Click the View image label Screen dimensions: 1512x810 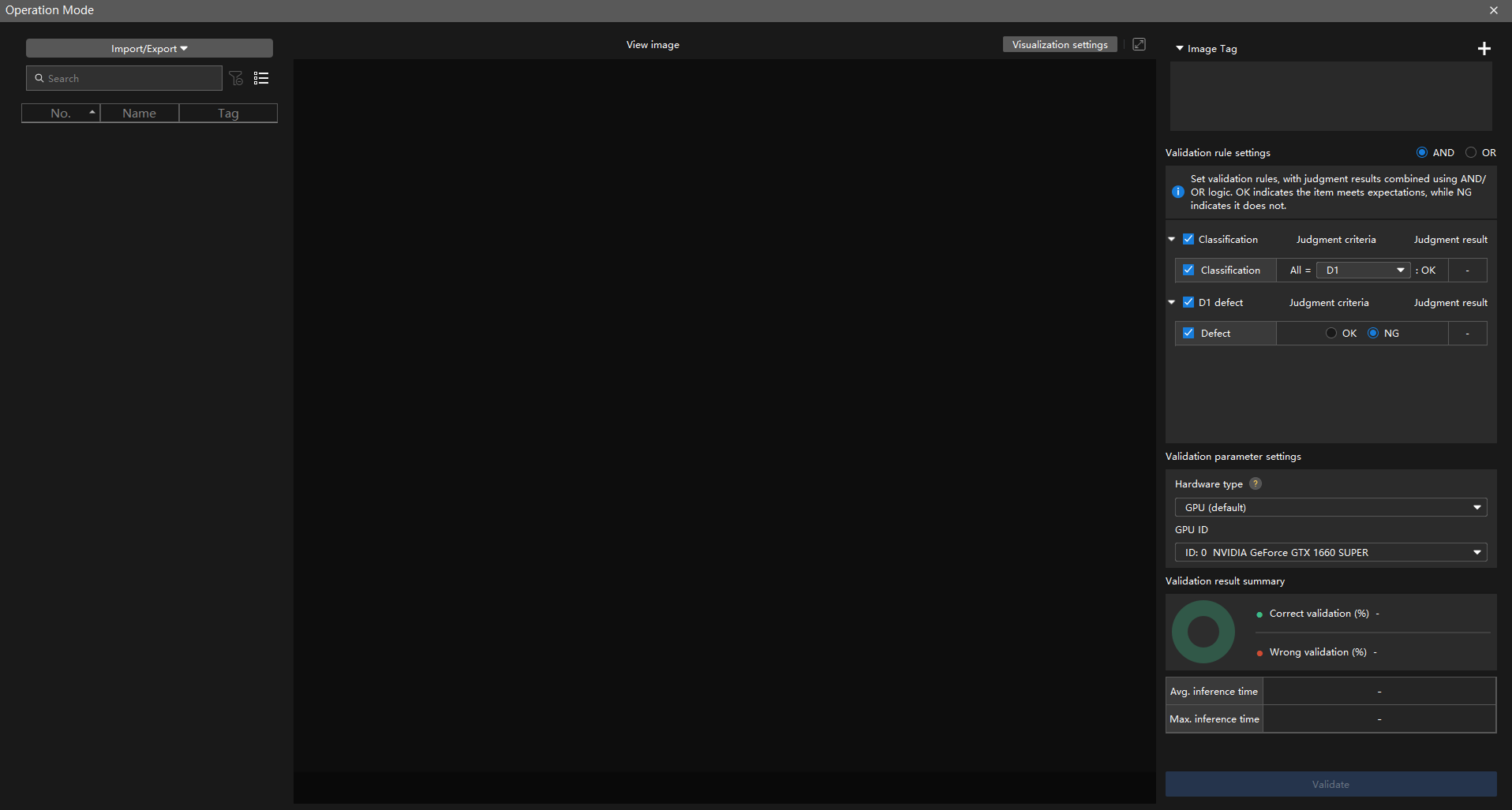(x=653, y=44)
